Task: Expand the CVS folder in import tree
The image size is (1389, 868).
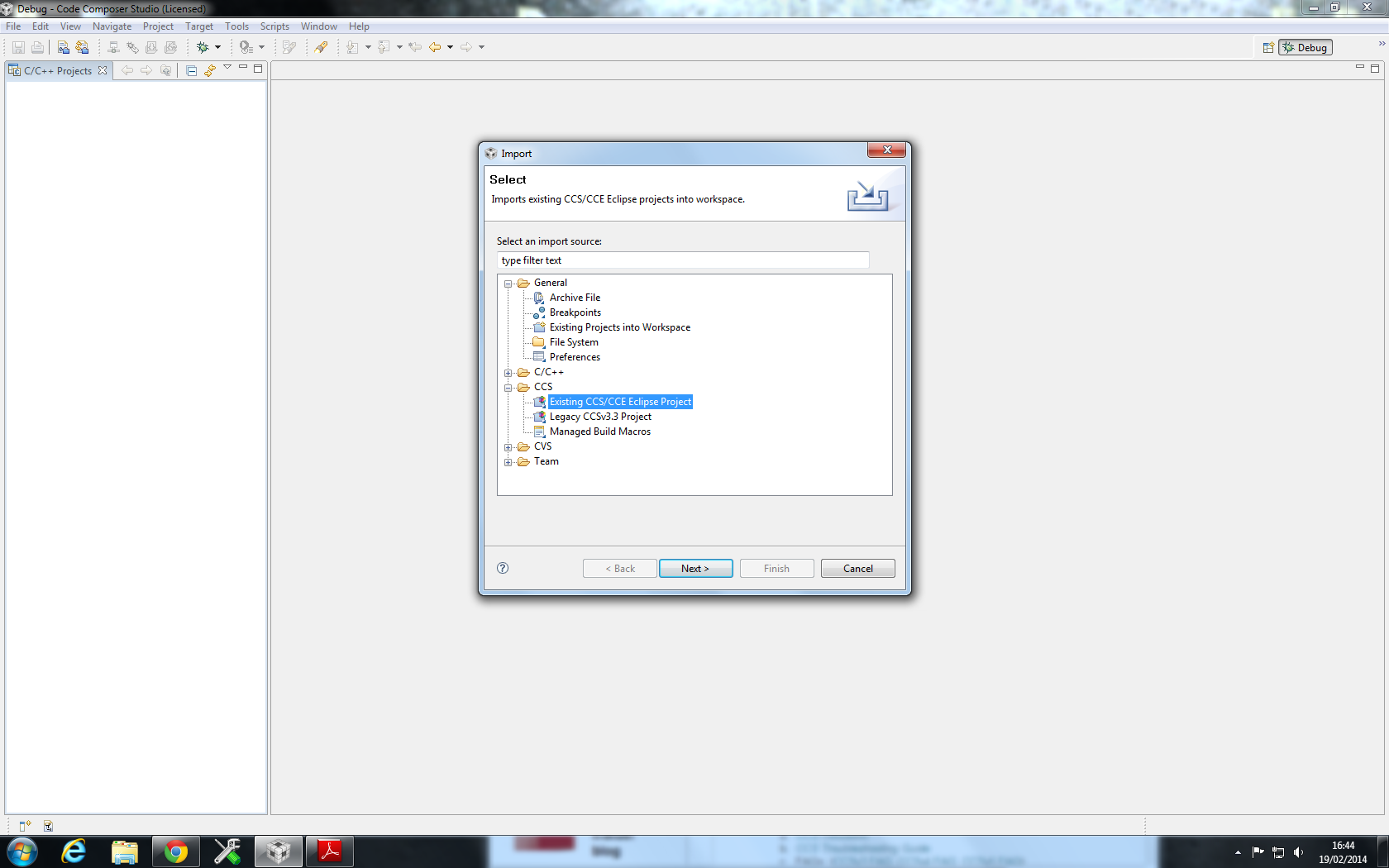Action: point(508,447)
